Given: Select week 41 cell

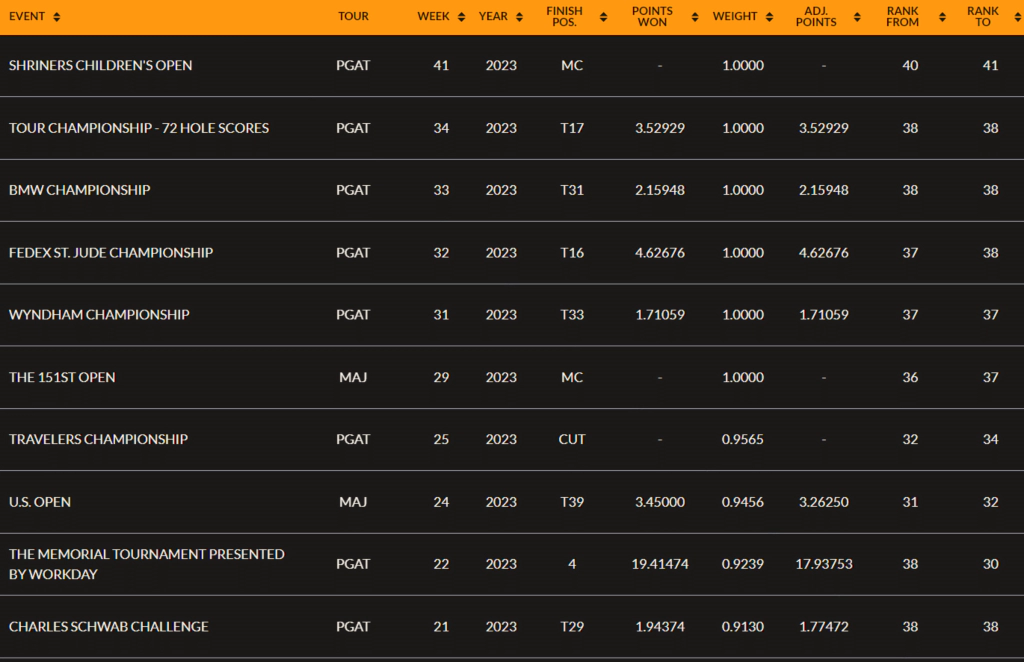Looking at the screenshot, I should [441, 65].
